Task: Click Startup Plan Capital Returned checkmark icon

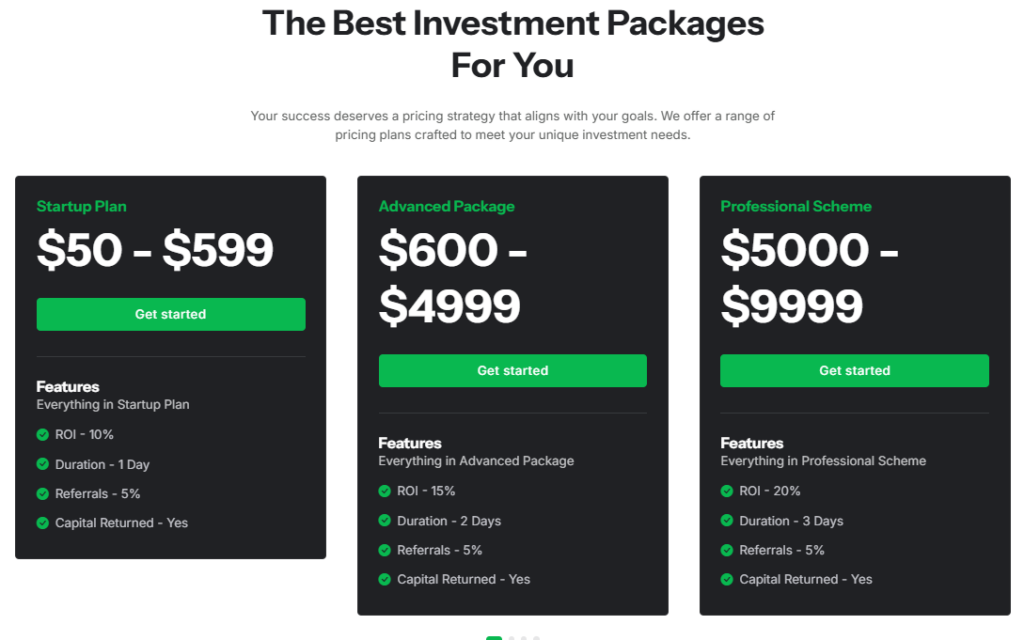Action: point(43,523)
